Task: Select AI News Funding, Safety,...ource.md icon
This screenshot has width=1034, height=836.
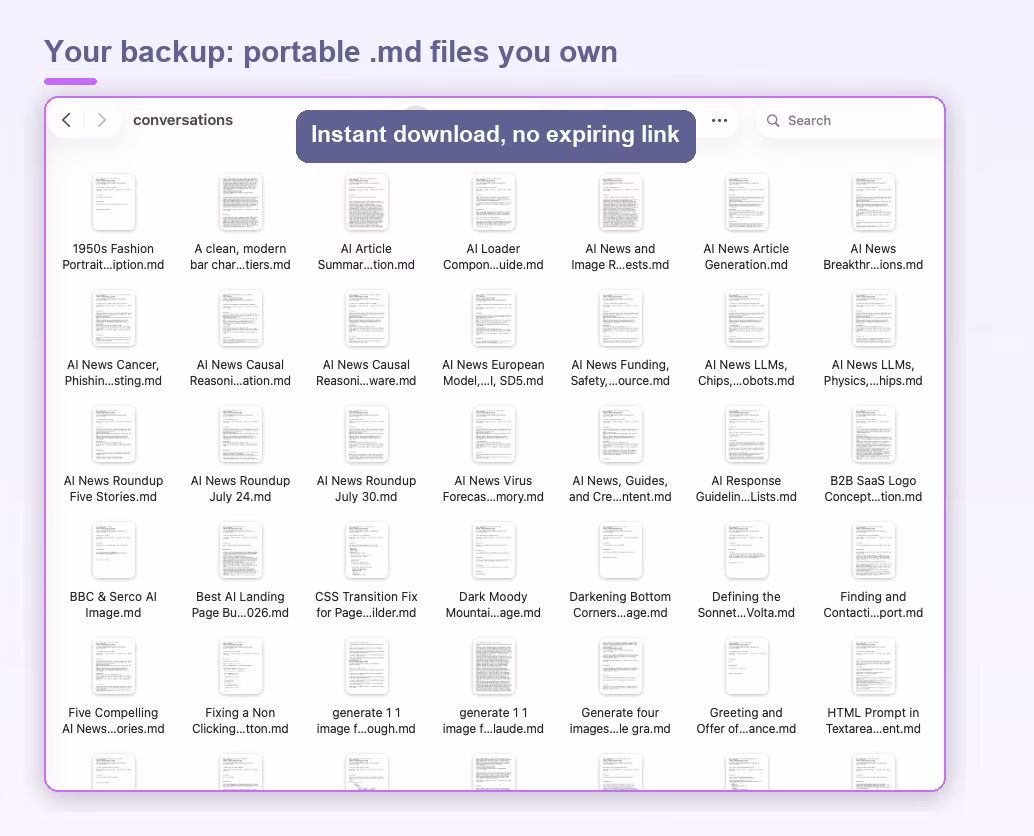Action: (620, 318)
